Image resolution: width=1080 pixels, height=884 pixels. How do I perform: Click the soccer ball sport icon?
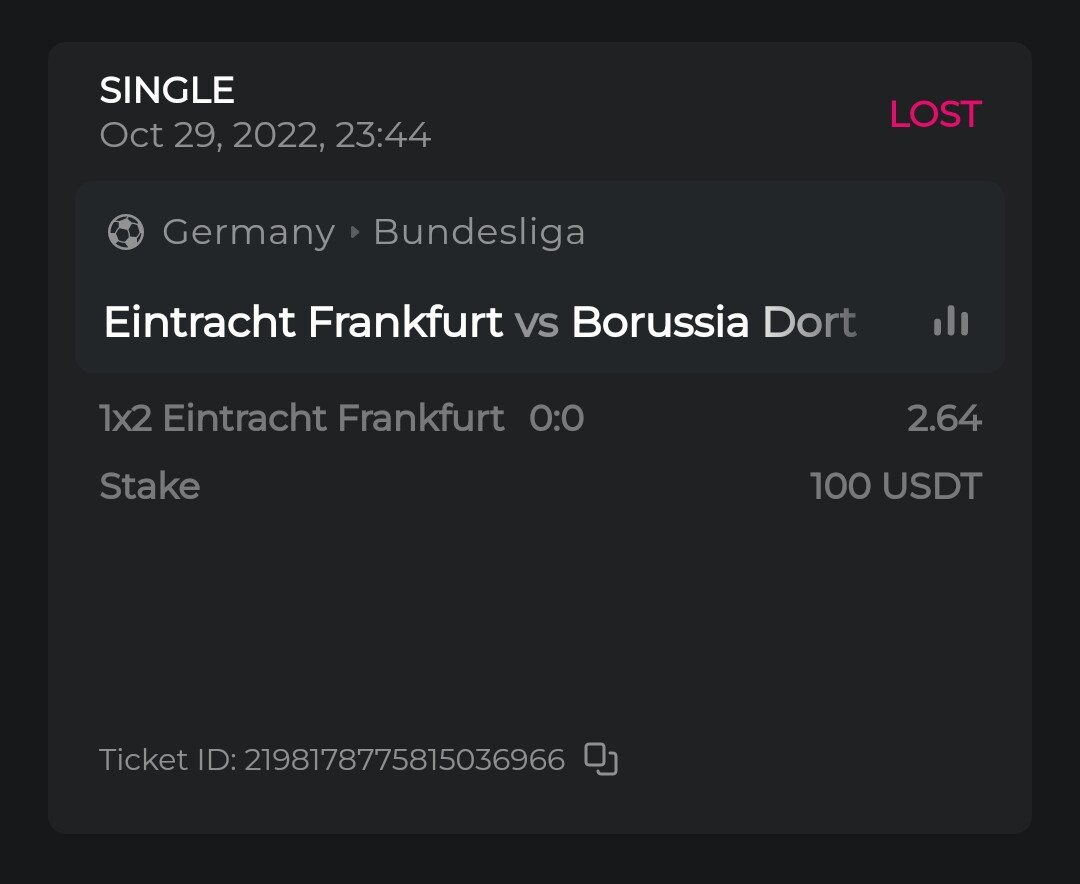[x=126, y=232]
